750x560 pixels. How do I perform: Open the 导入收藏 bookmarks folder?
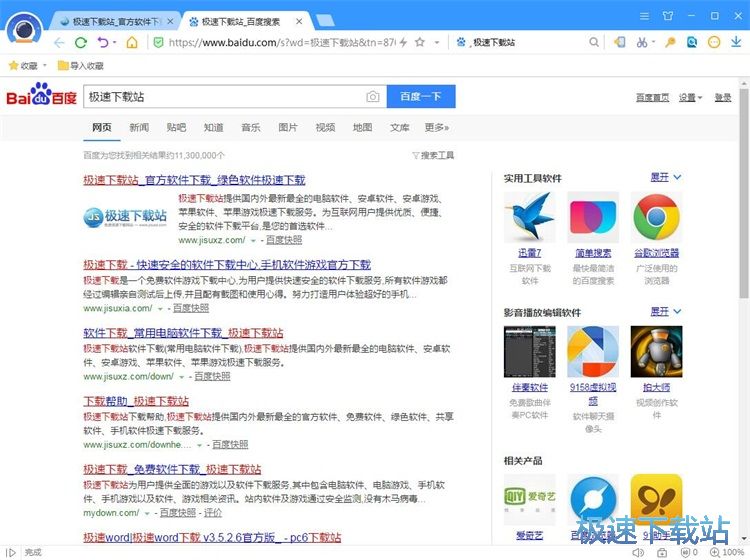pyautogui.click(x=80, y=65)
